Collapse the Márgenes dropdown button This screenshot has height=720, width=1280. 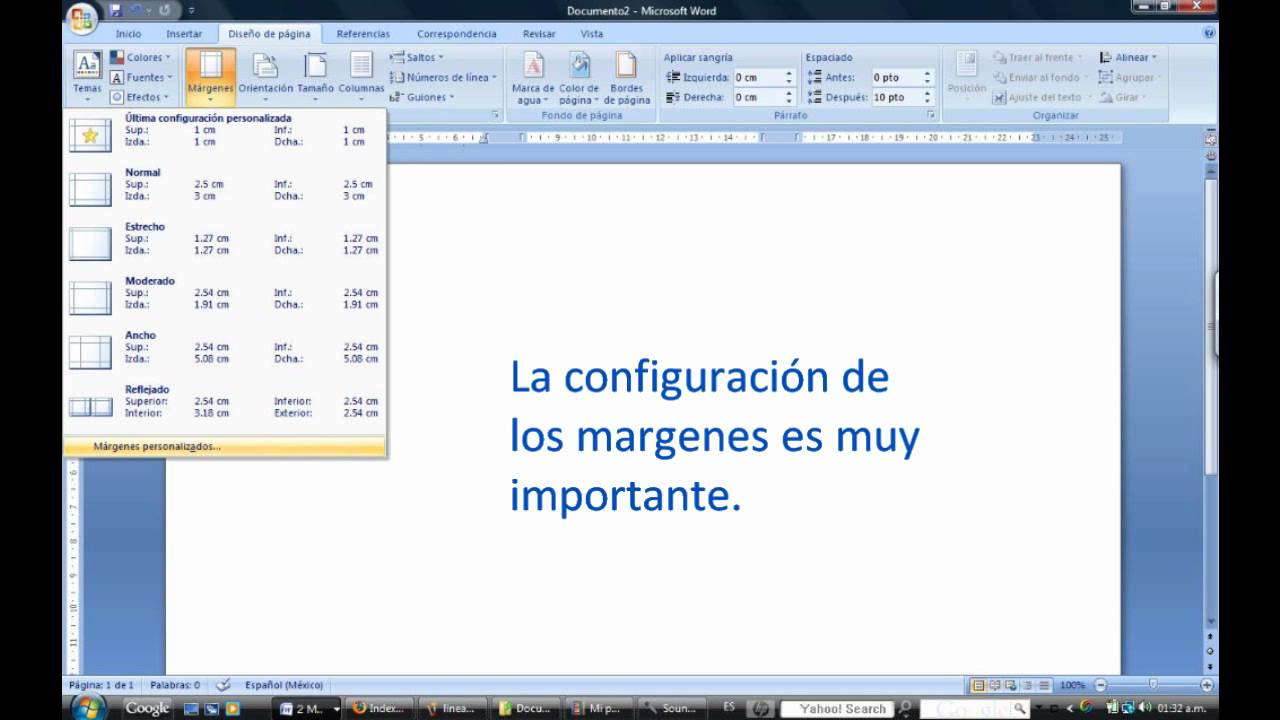(210, 77)
